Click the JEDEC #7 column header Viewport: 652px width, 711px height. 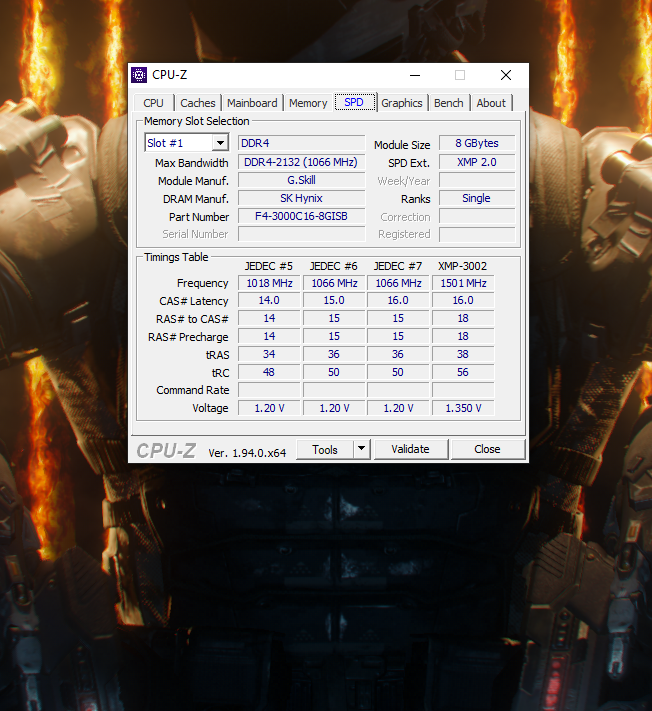pyautogui.click(x=398, y=266)
